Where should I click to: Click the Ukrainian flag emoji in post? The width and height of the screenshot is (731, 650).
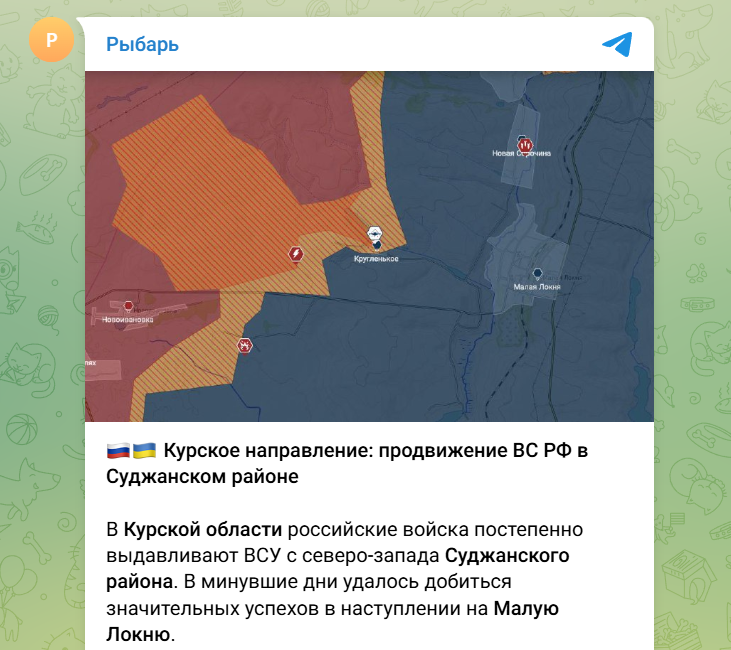144,451
